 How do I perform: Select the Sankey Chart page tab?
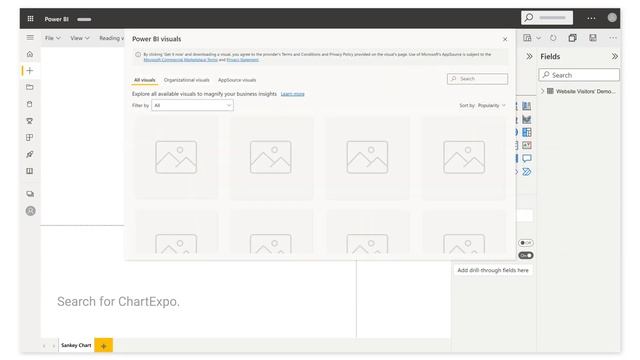[x=76, y=345]
